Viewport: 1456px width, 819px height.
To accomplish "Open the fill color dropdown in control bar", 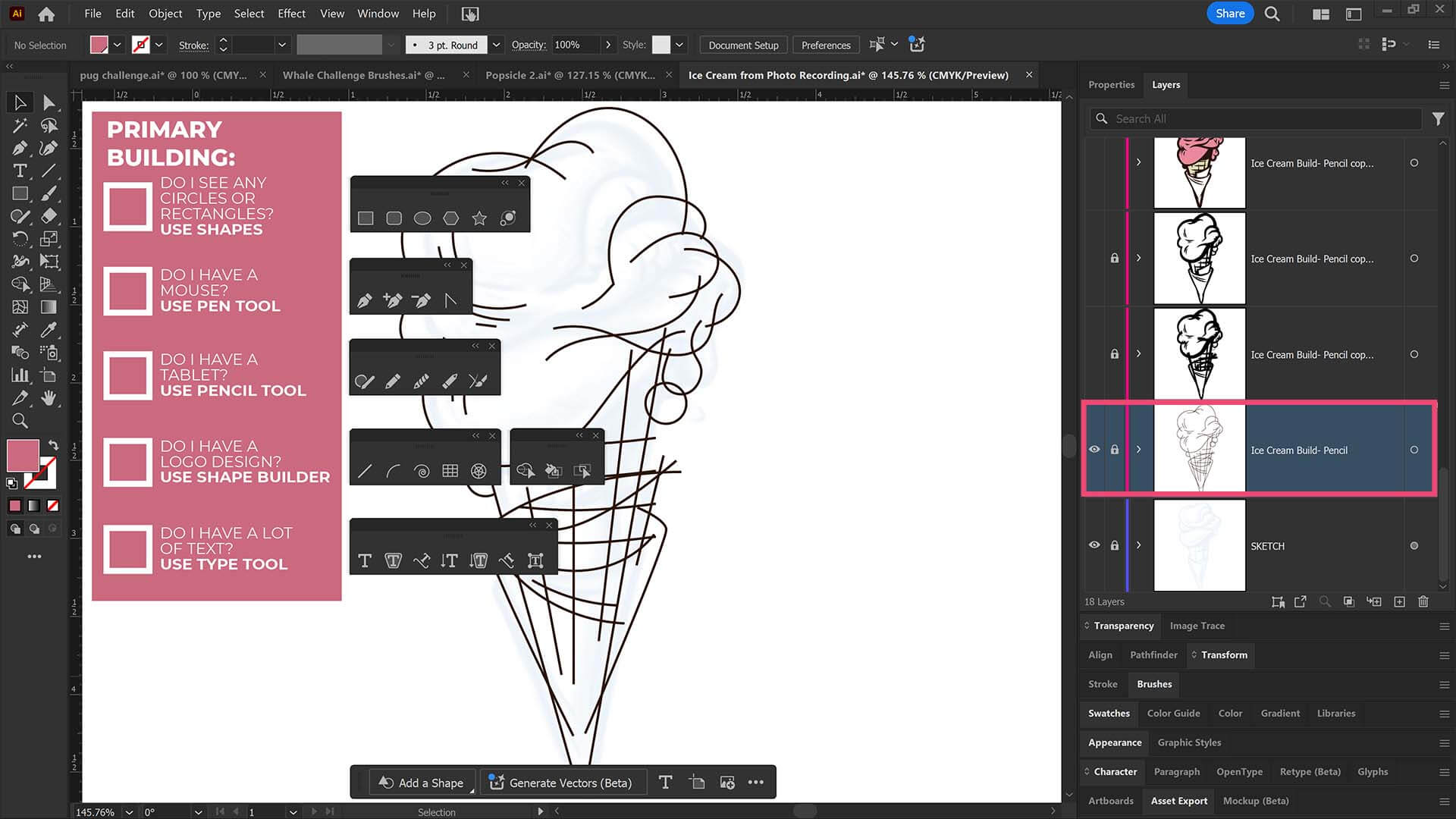I will coord(118,45).
